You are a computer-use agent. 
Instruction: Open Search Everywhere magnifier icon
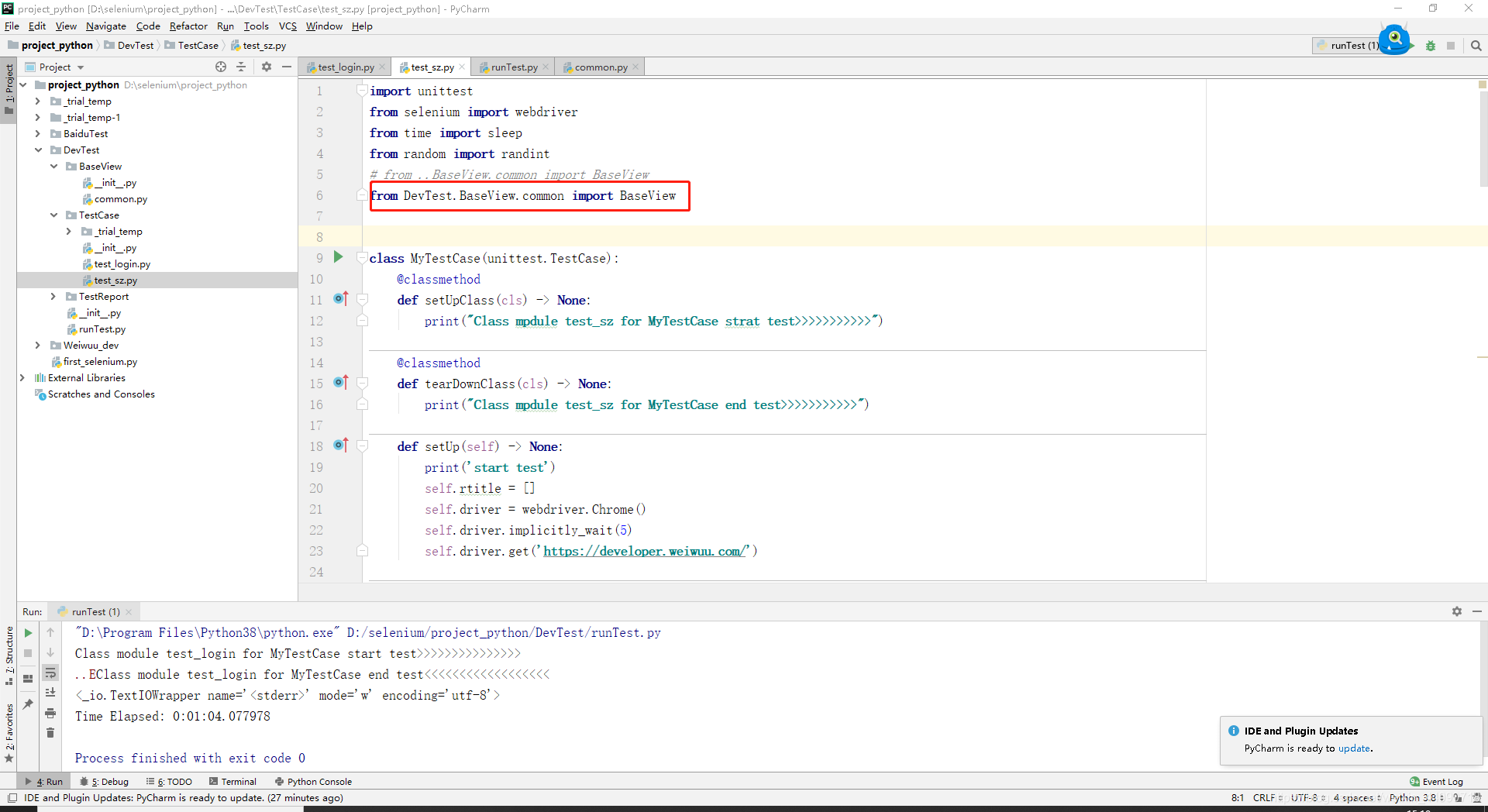click(1476, 46)
